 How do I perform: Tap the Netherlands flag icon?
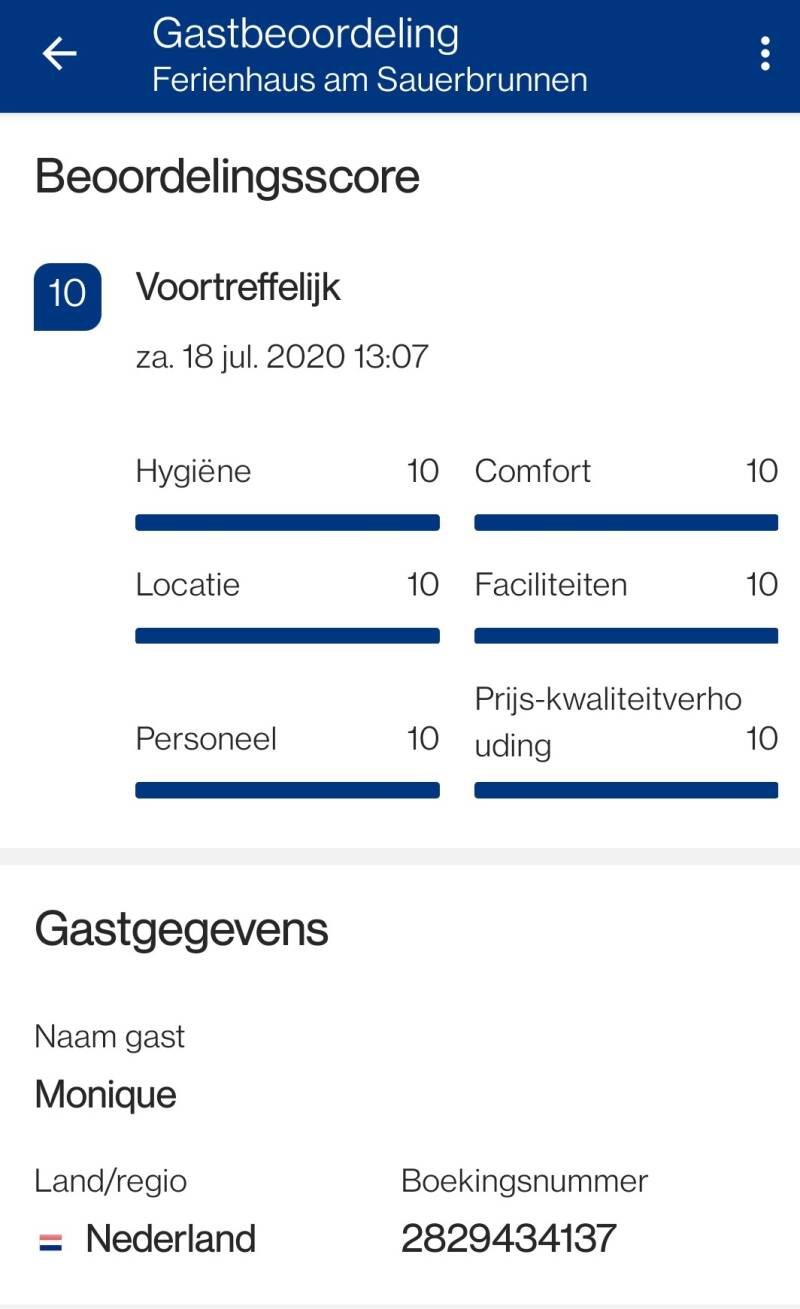50,1242
